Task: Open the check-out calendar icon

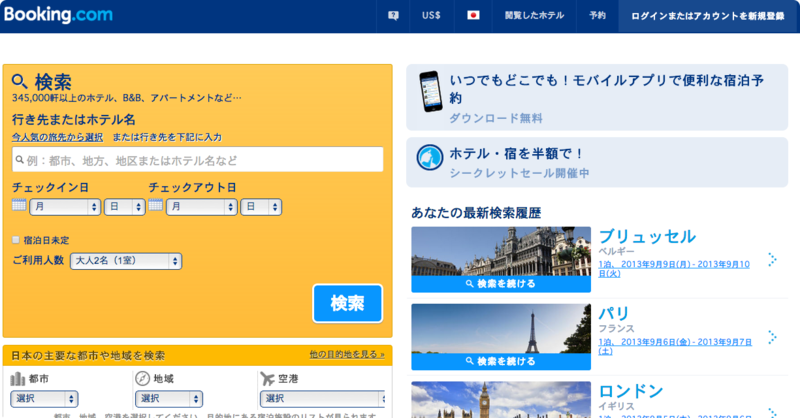Action: point(156,205)
